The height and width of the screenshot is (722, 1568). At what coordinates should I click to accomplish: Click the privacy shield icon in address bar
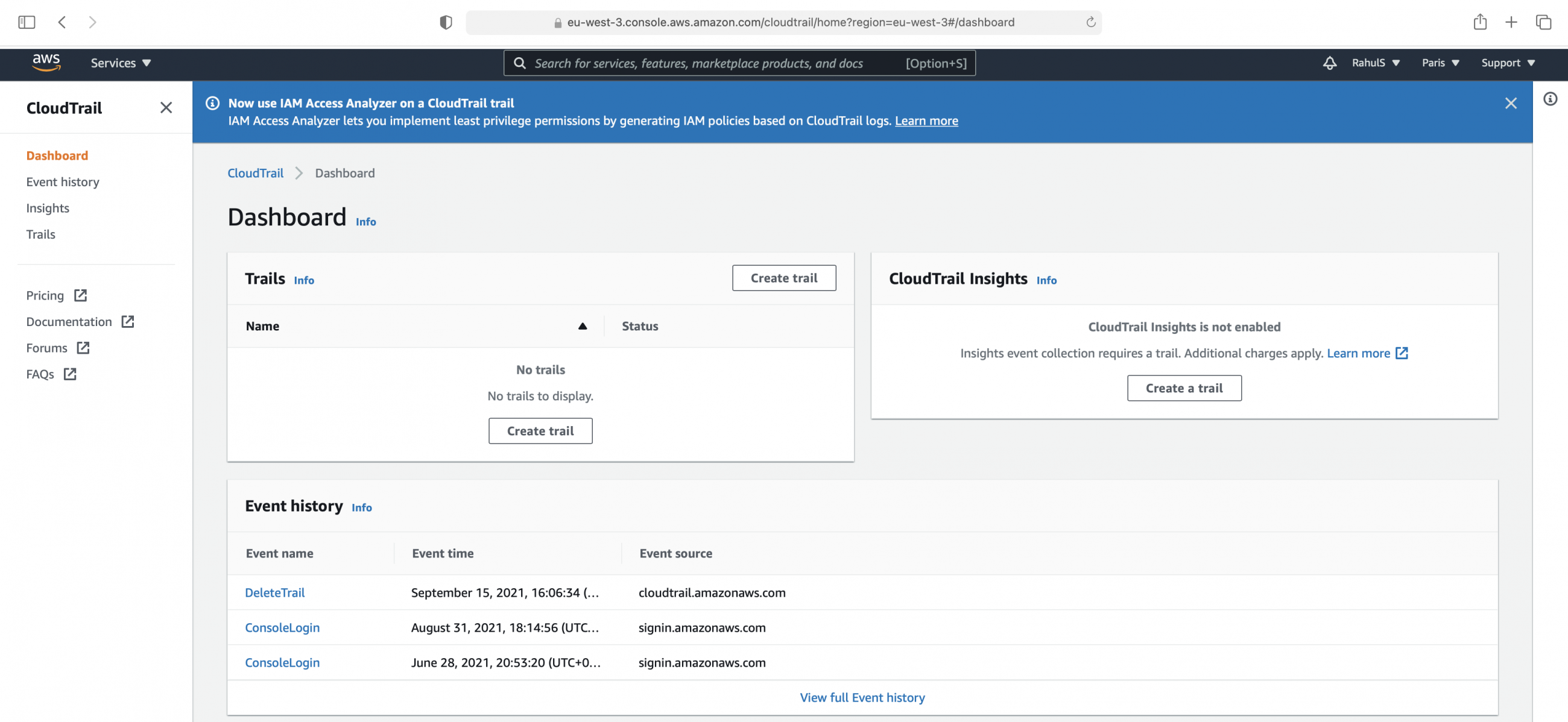446,22
